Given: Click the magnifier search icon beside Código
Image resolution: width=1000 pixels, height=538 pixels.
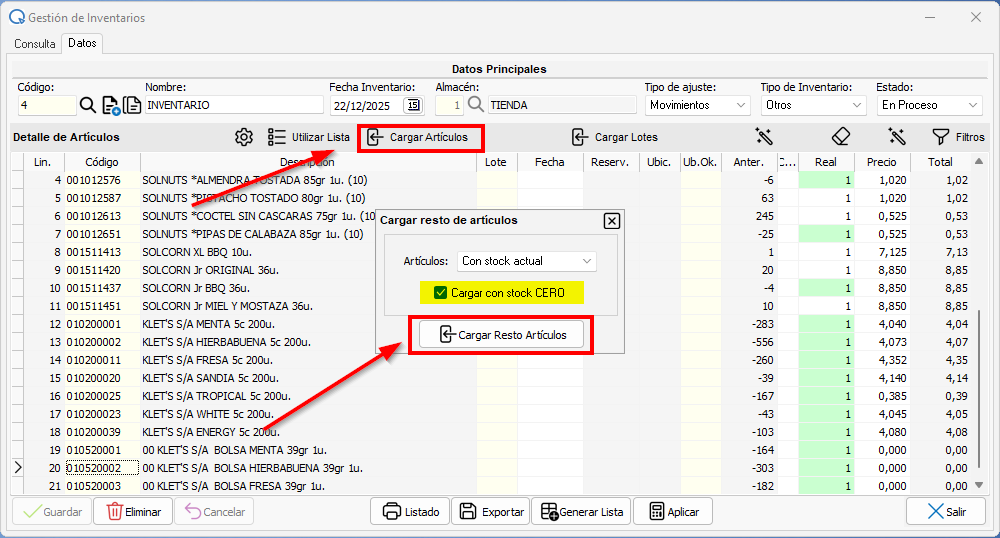Looking at the screenshot, I should pos(88,105).
